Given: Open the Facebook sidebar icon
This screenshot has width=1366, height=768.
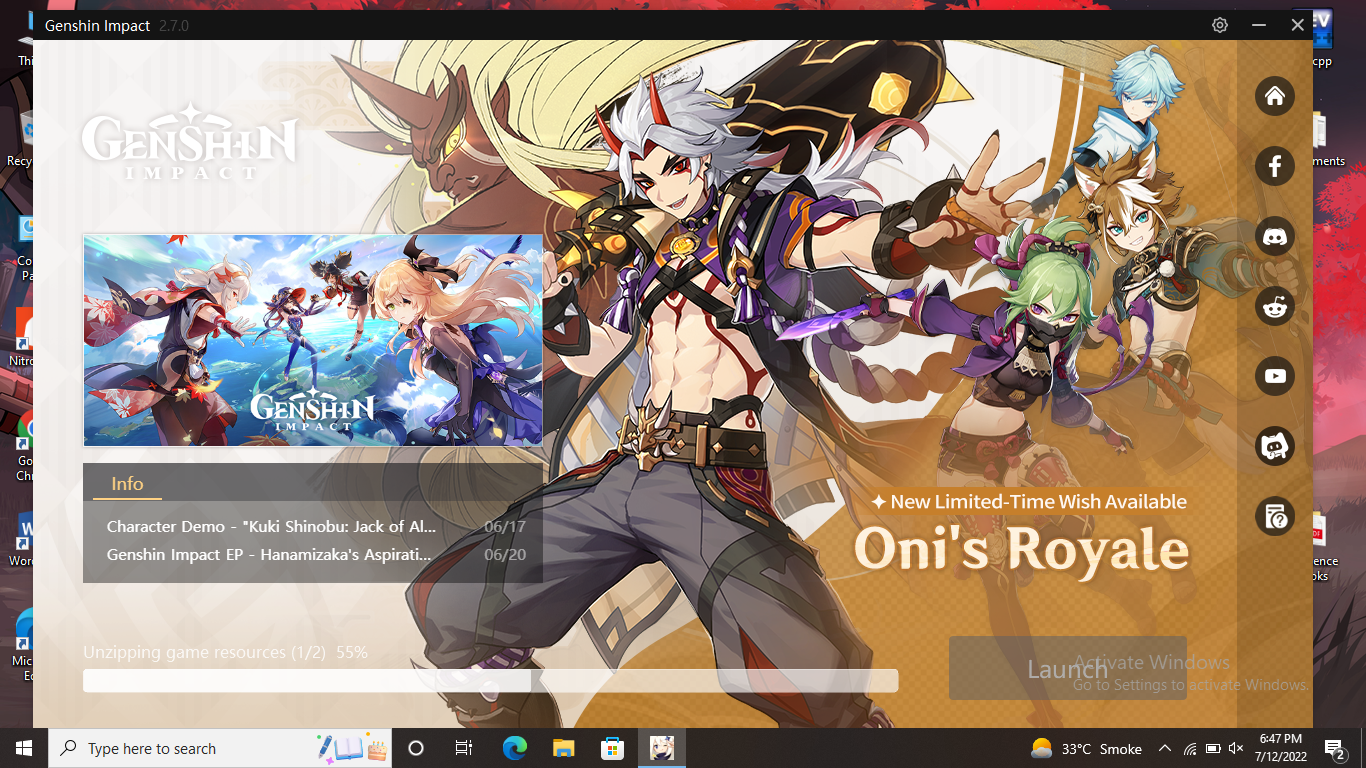Looking at the screenshot, I should tap(1275, 166).
